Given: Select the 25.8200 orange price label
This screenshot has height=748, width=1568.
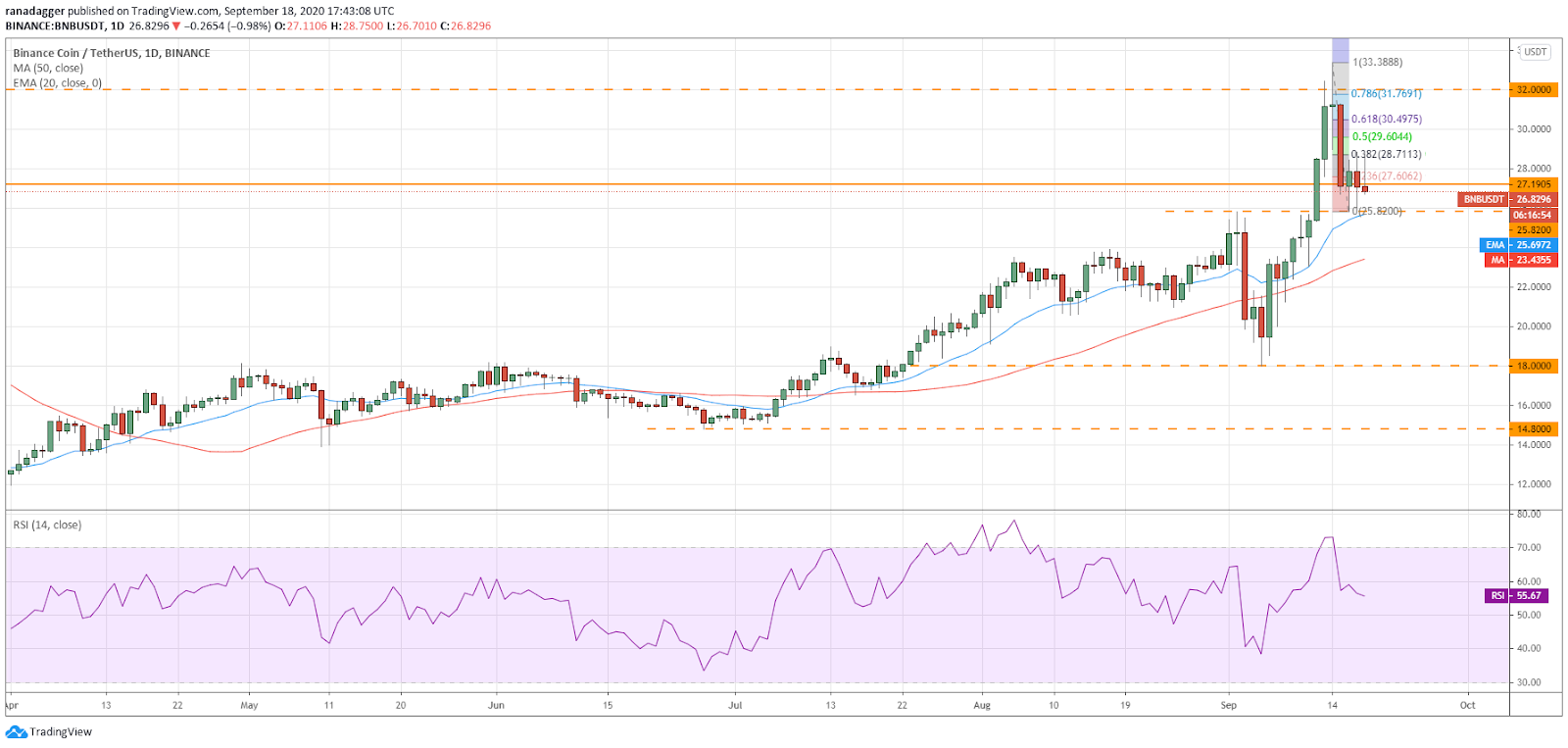Looking at the screenshot, I should [1534, 230].
